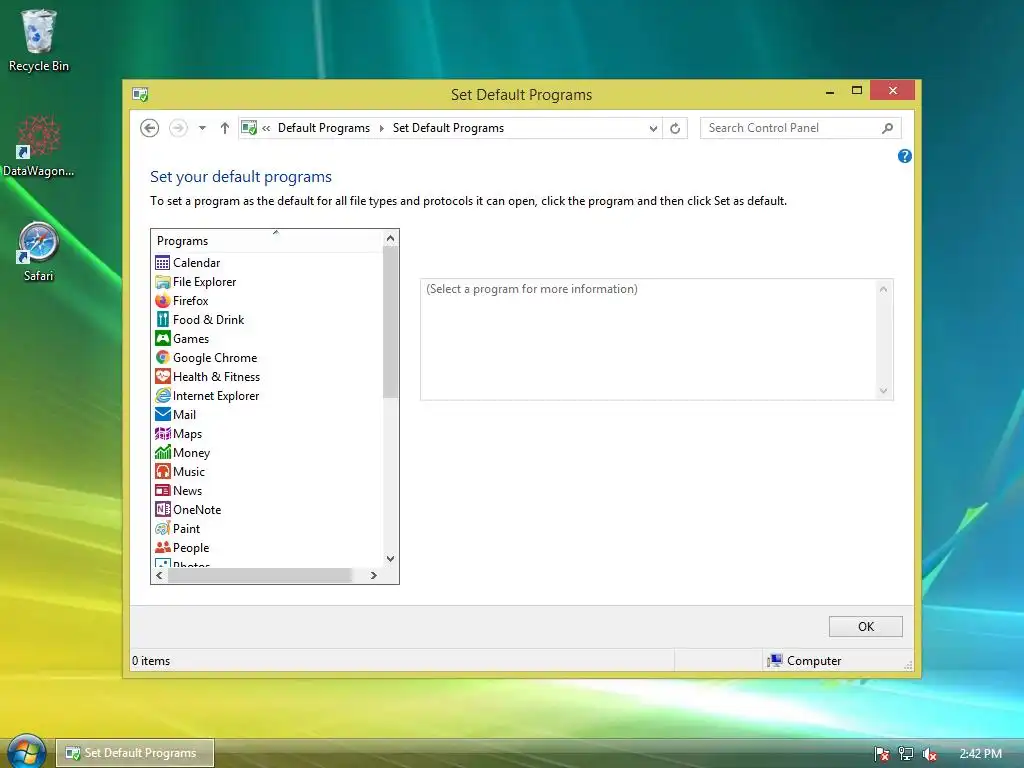
Task: Click Default Programs breadcrumb
Action: pos(324,128)
